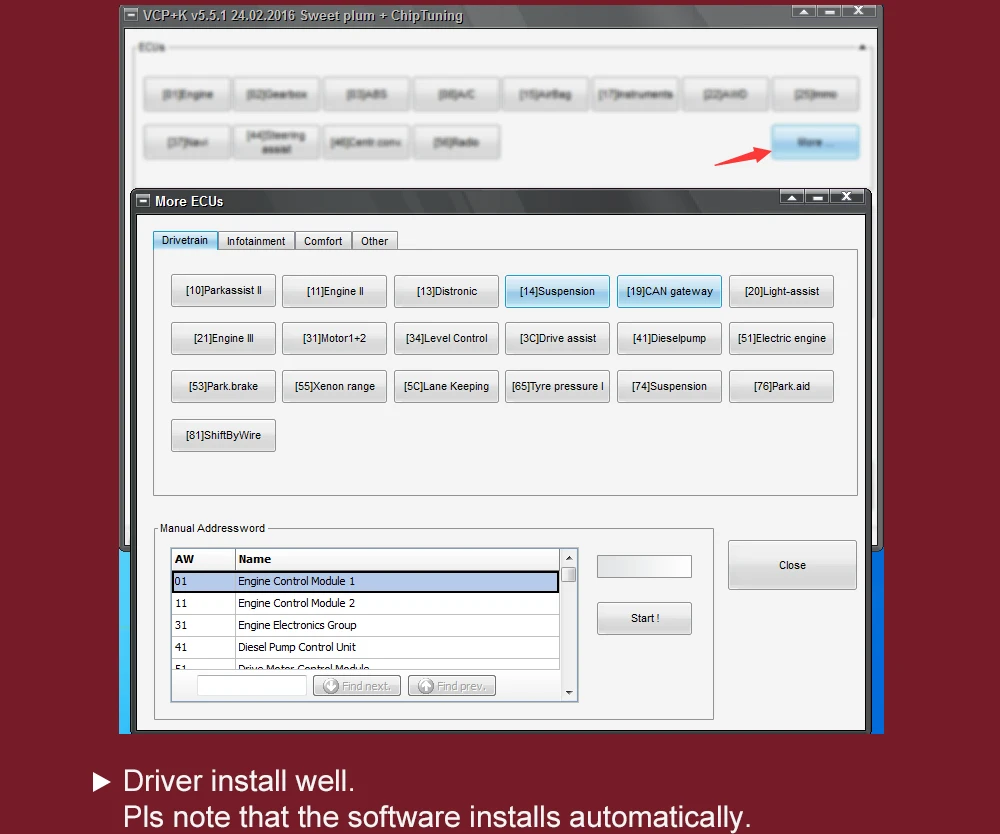Open the [14]Suspension module
The height and width of the screenshot is (834, 1000).
[x=557, y=291]
